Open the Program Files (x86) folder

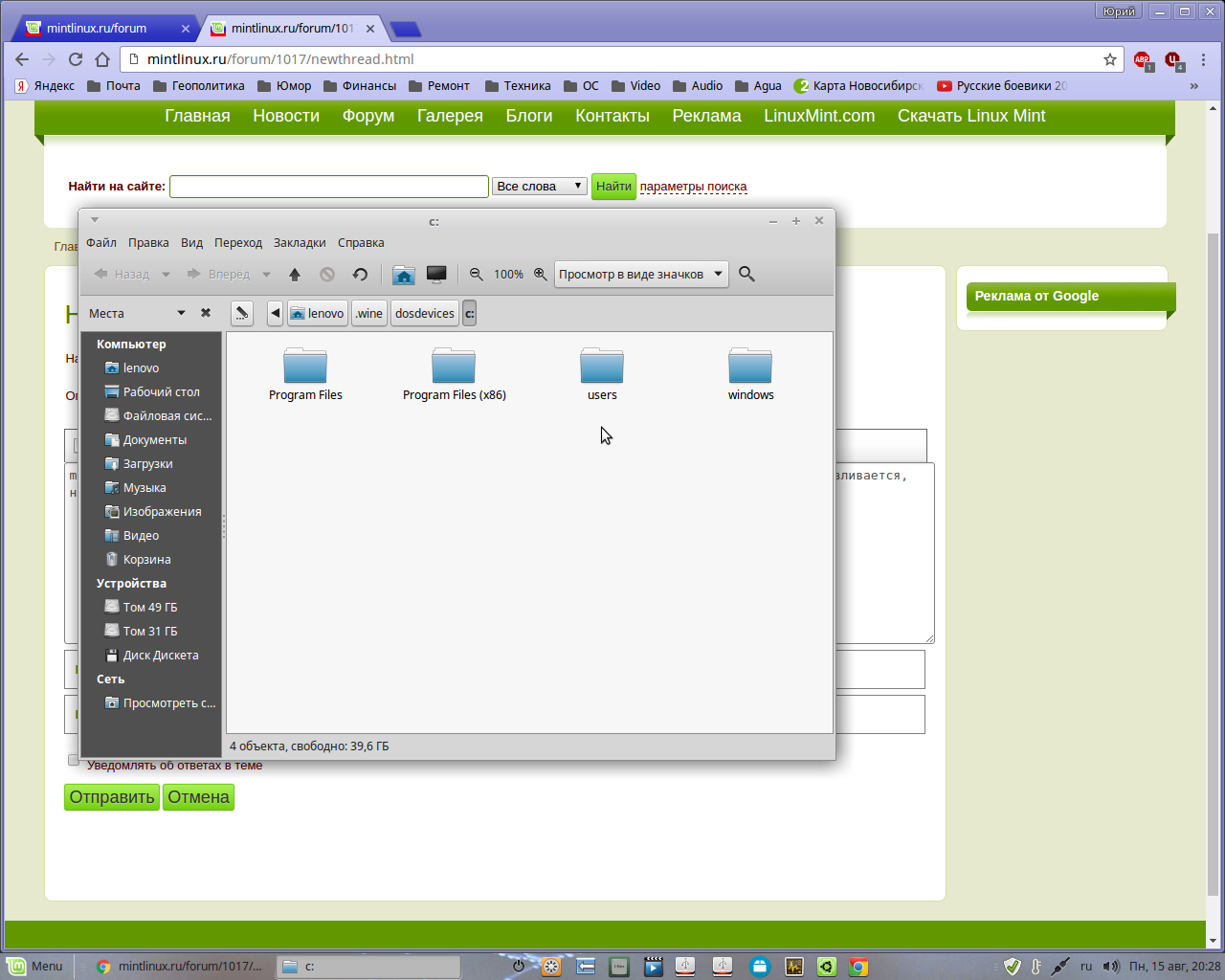point(454,375)
